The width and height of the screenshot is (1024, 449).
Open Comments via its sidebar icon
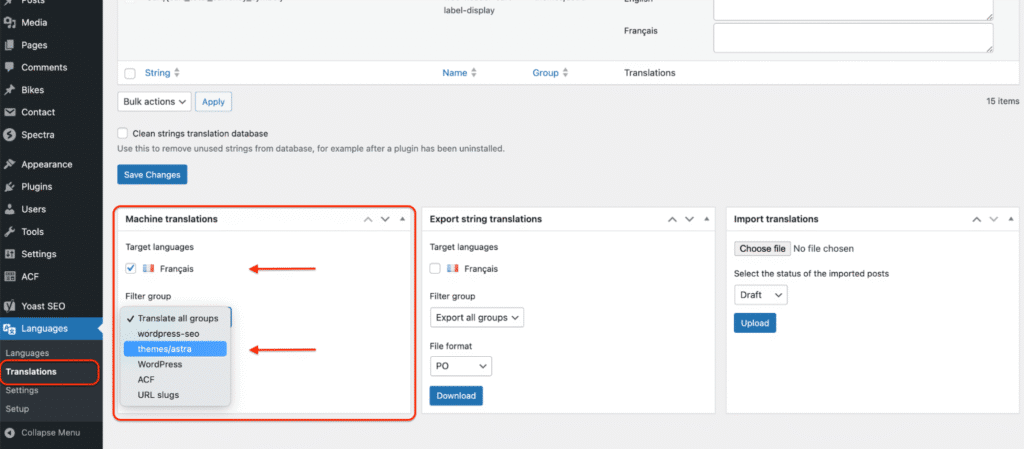(9, 67)
